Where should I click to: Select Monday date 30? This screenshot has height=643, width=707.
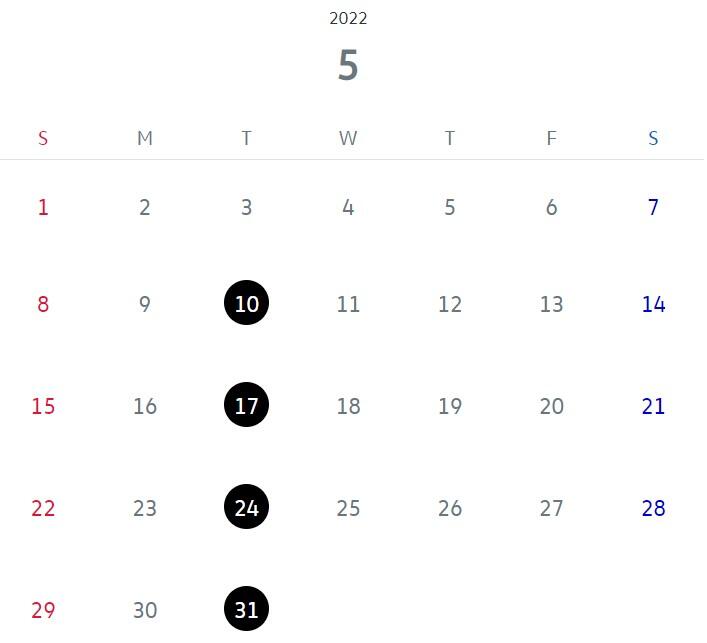pos(145,611)
